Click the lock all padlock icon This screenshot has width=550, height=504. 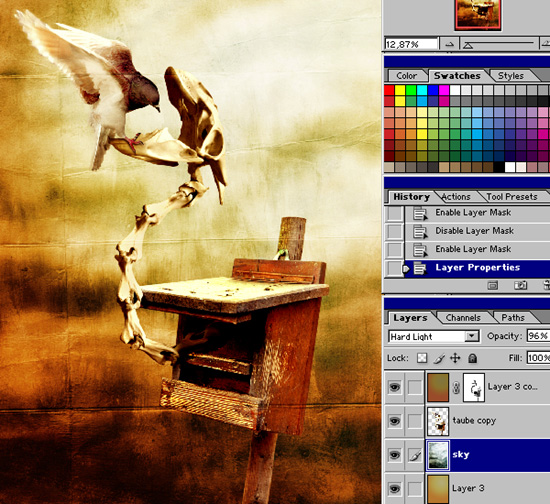472,358
